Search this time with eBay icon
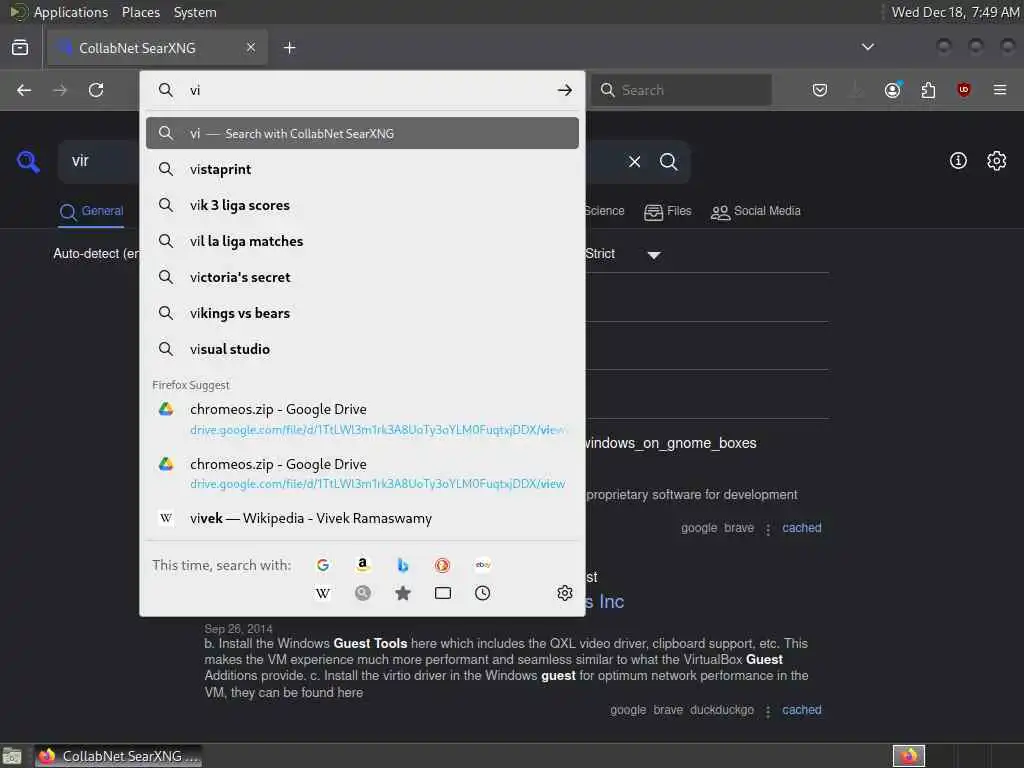1024x768 pixels. click(483, 565)
